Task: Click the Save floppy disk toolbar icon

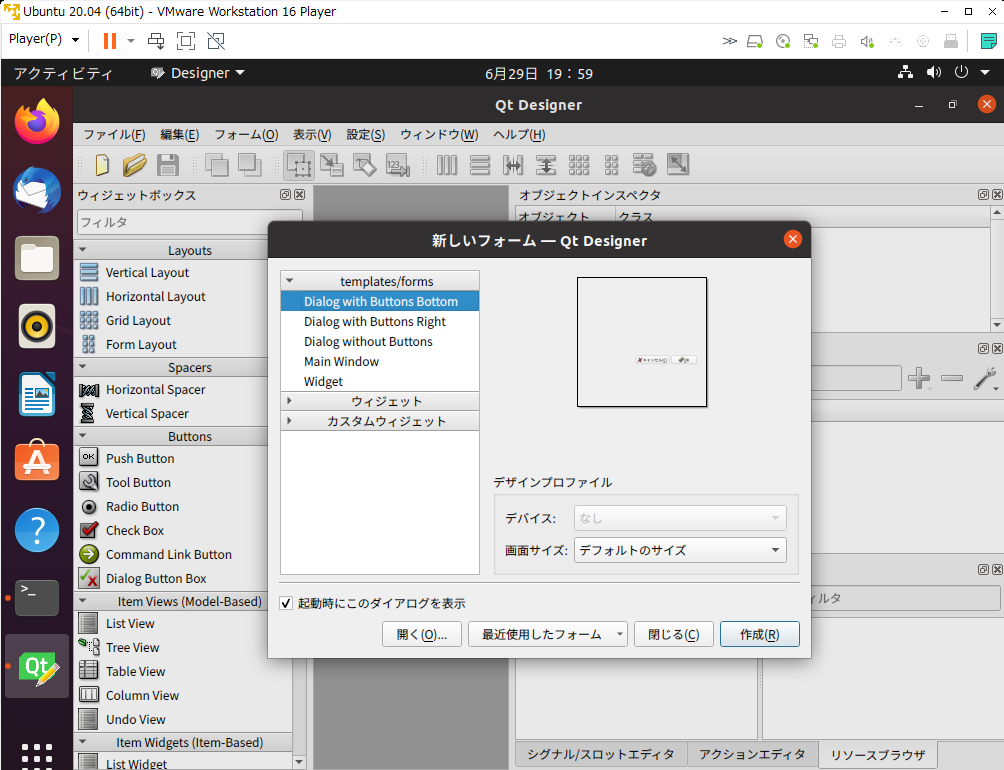Action: click(x=168, y=165)
